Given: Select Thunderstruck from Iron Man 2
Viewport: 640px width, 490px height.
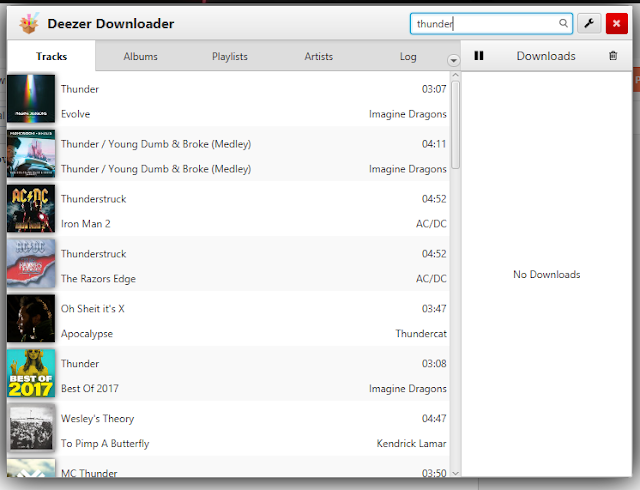Looking at the screenshot, I should click(93, 199).
